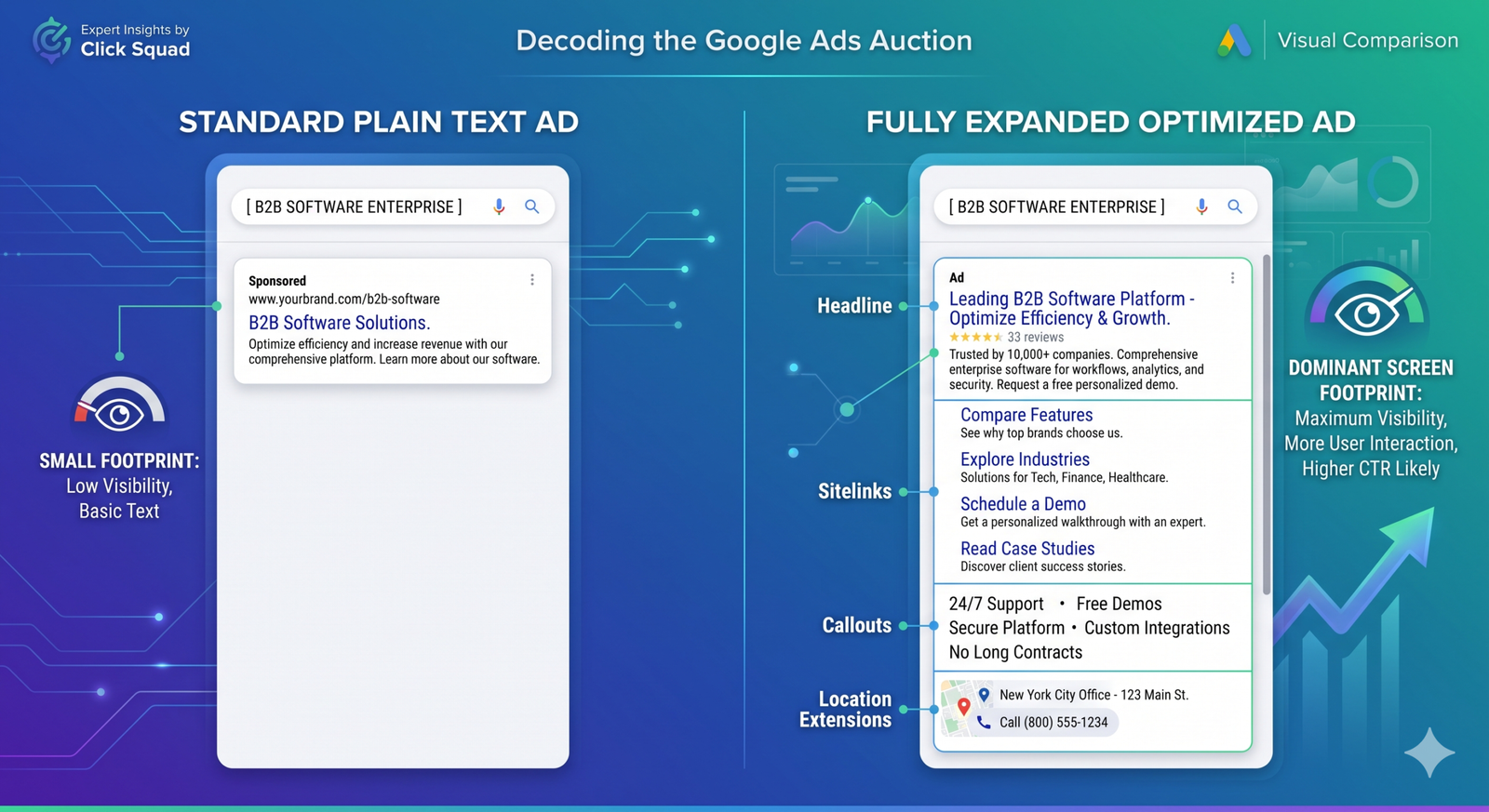The height and width of the screenshot is (812, 1489).
Task: Click No Long Contracts callout
Action: point(1015,652)
